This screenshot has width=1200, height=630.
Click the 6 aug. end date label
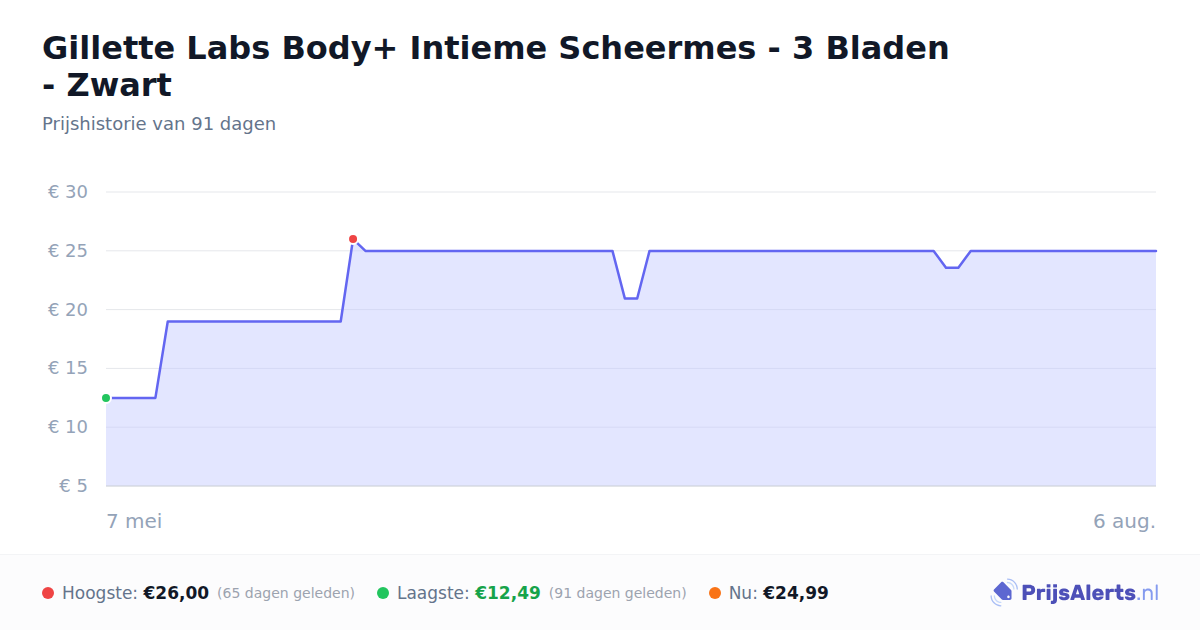(x=1124, y=521)
